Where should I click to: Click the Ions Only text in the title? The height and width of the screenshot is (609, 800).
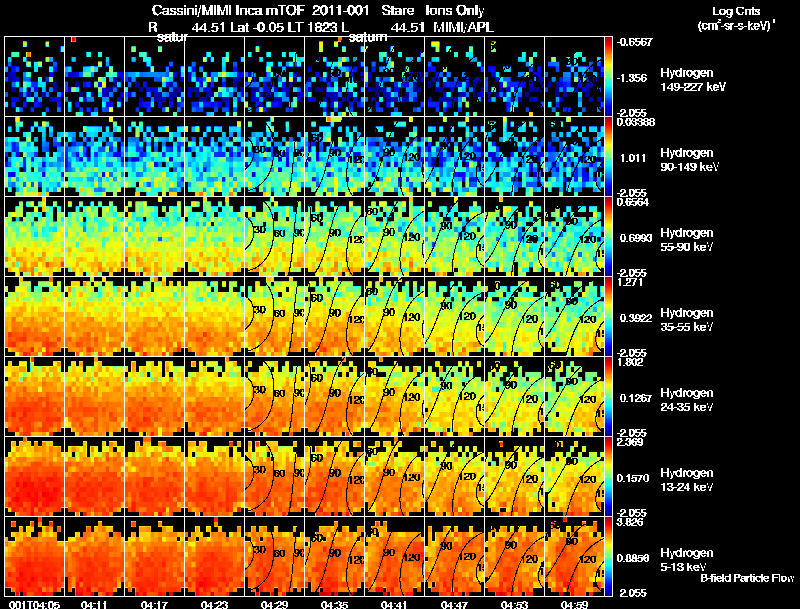pyautogui.click(x=455, y=11)
